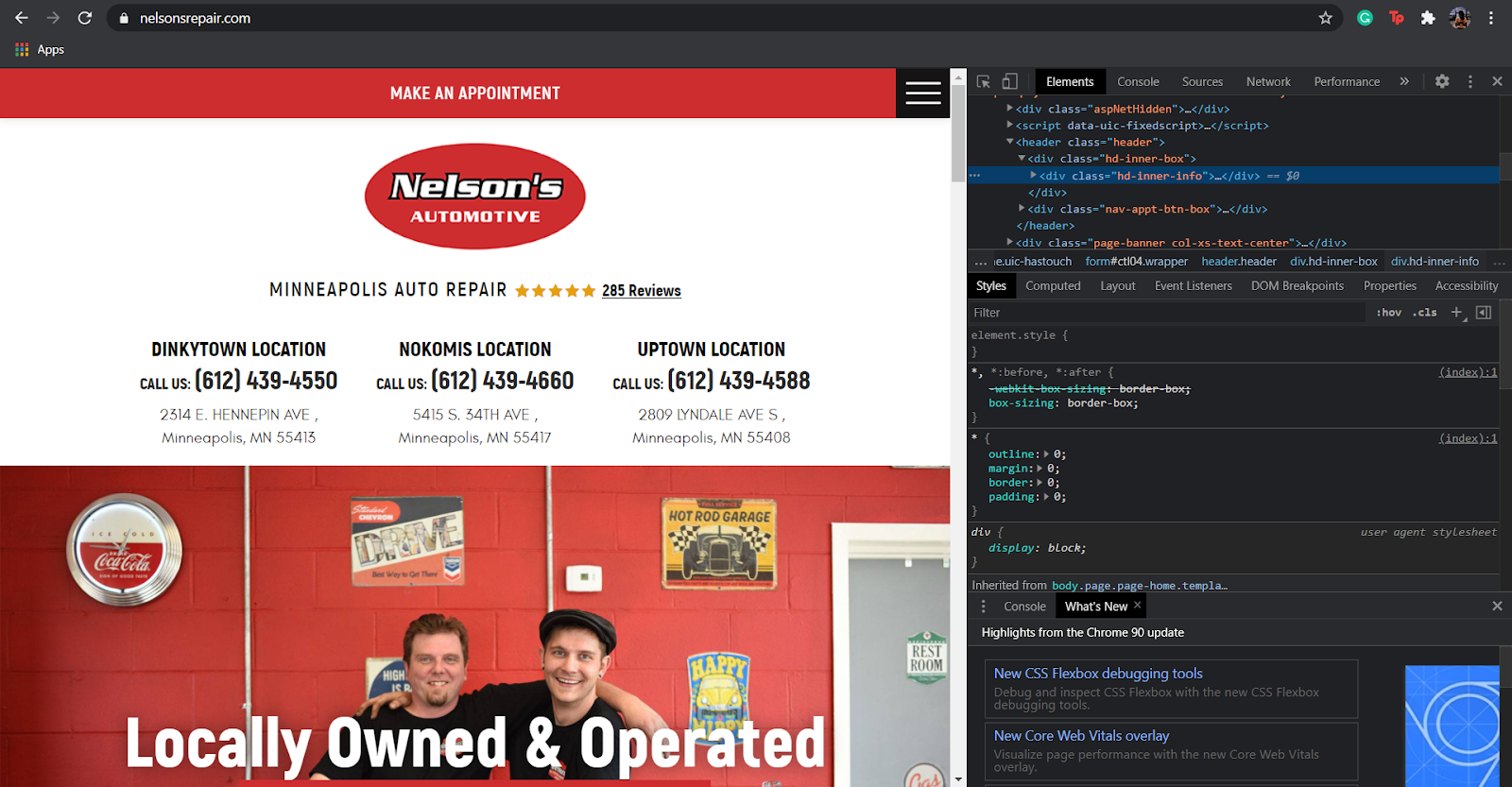
Task: Open the site's hamburger navigation menu
Action: 923,93
